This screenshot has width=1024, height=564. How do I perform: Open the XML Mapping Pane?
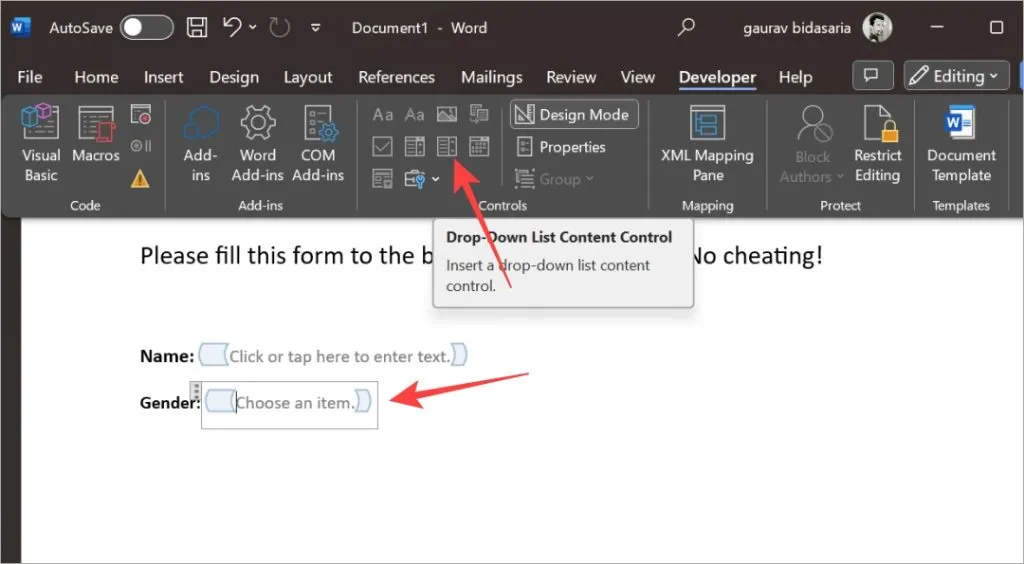pos(707,144)
